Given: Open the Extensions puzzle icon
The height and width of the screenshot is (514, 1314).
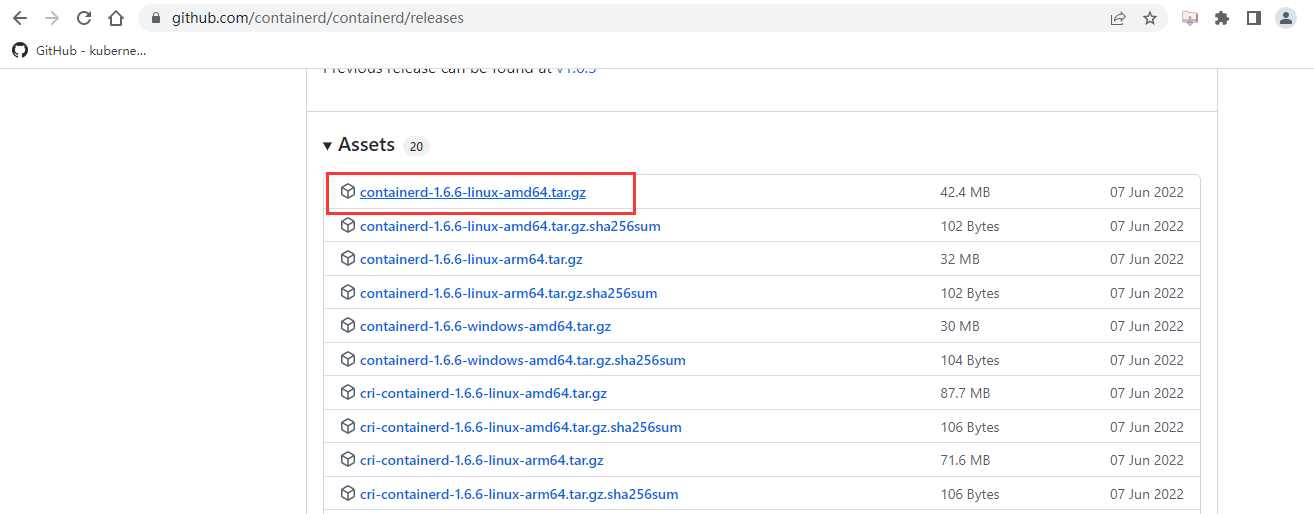Looking at the screenshot, I should point(1221,18).
